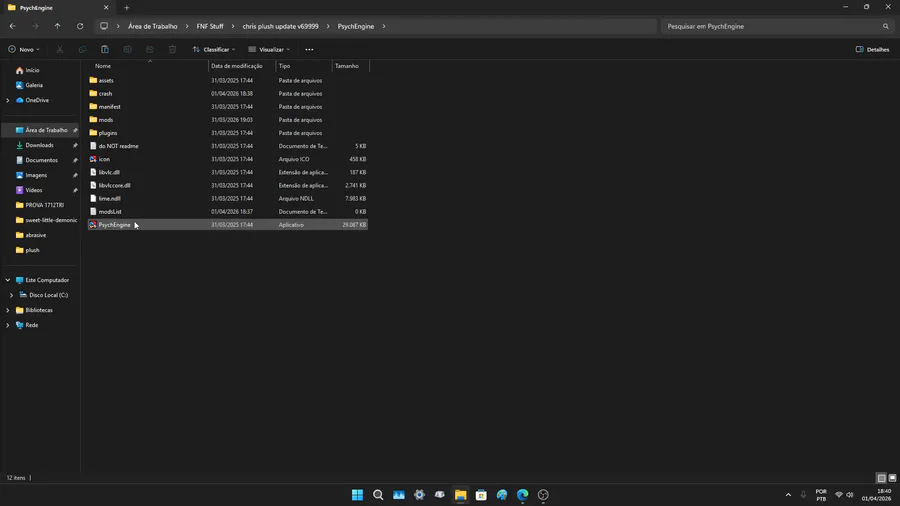Sort by Nome column header
Image resolution: width=900 pixels, height=506 pixels.
[148, 66]
